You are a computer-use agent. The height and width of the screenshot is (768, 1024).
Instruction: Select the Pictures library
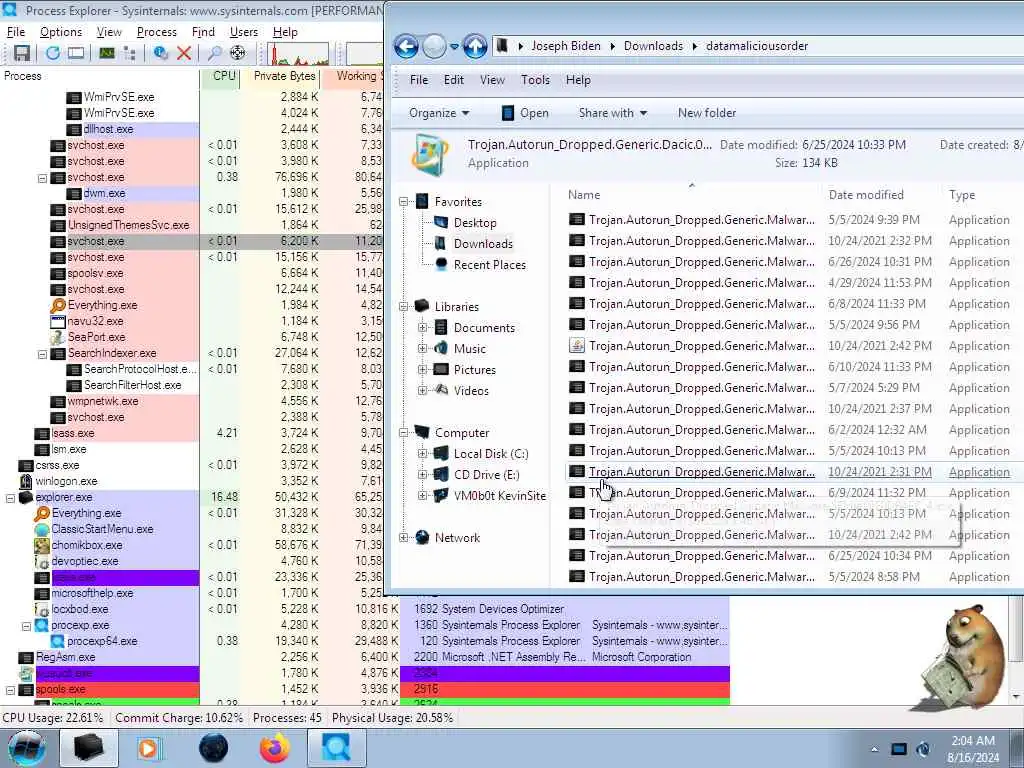click(475, 370)
